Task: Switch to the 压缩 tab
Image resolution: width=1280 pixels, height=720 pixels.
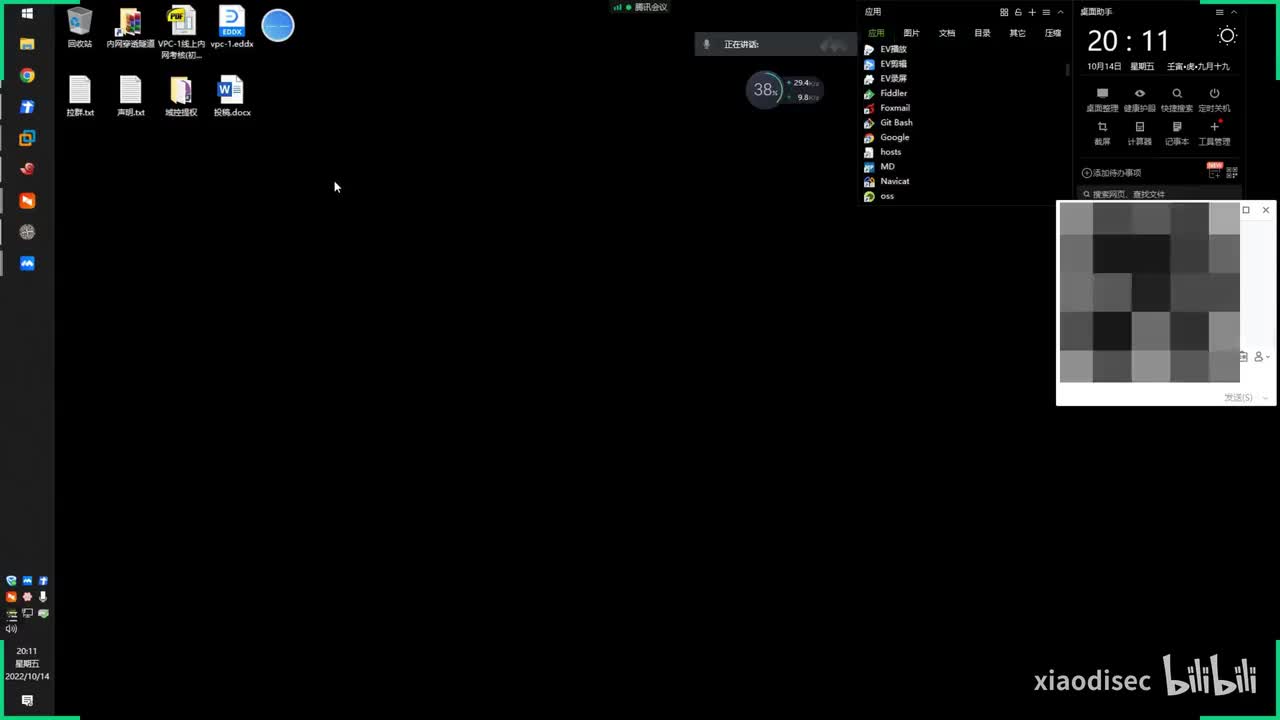Action: (x=1053, y=33)
